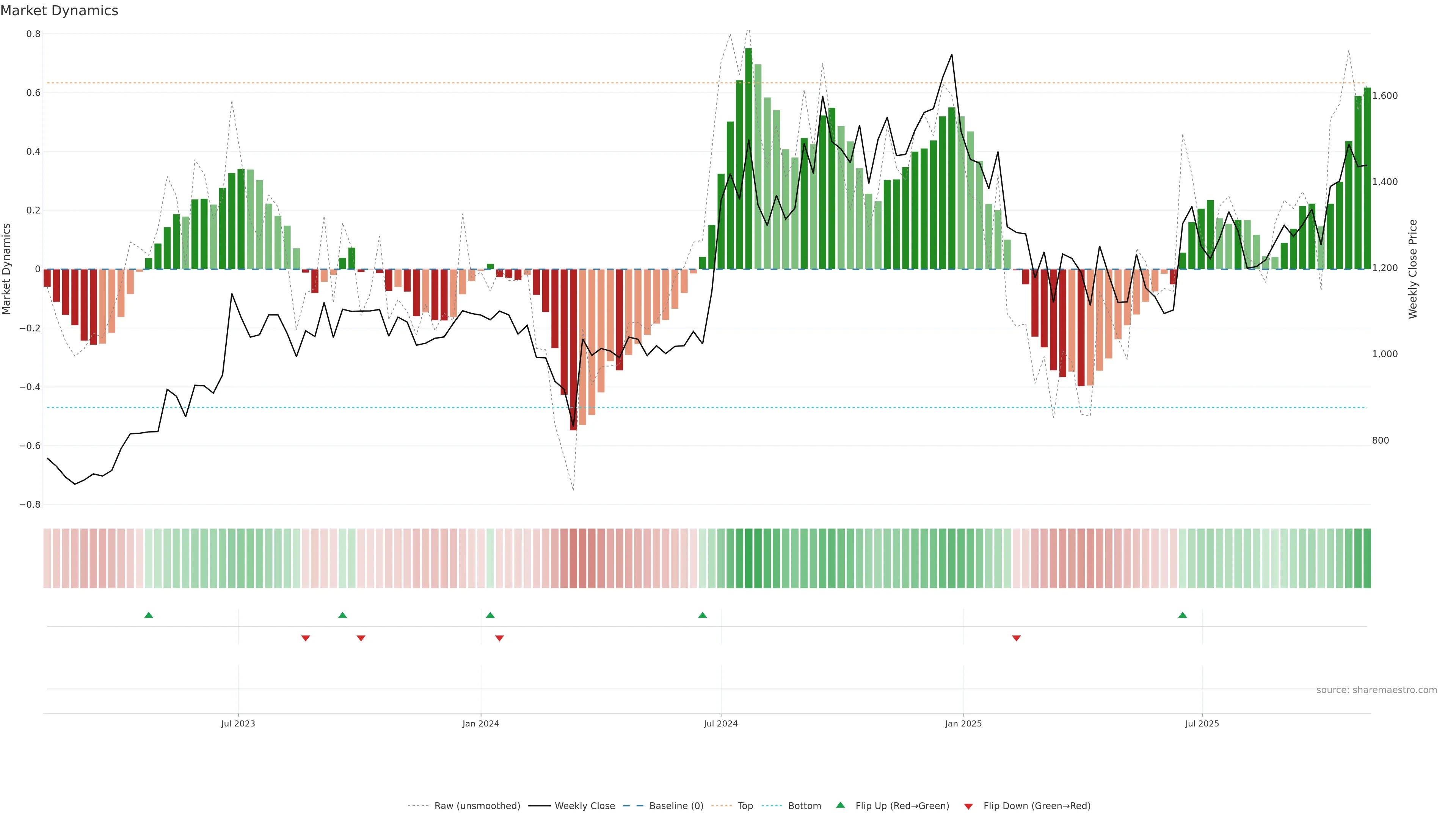Click the green flip-up marker before Jul 2024
The image size is (1456, 819).
702,615
